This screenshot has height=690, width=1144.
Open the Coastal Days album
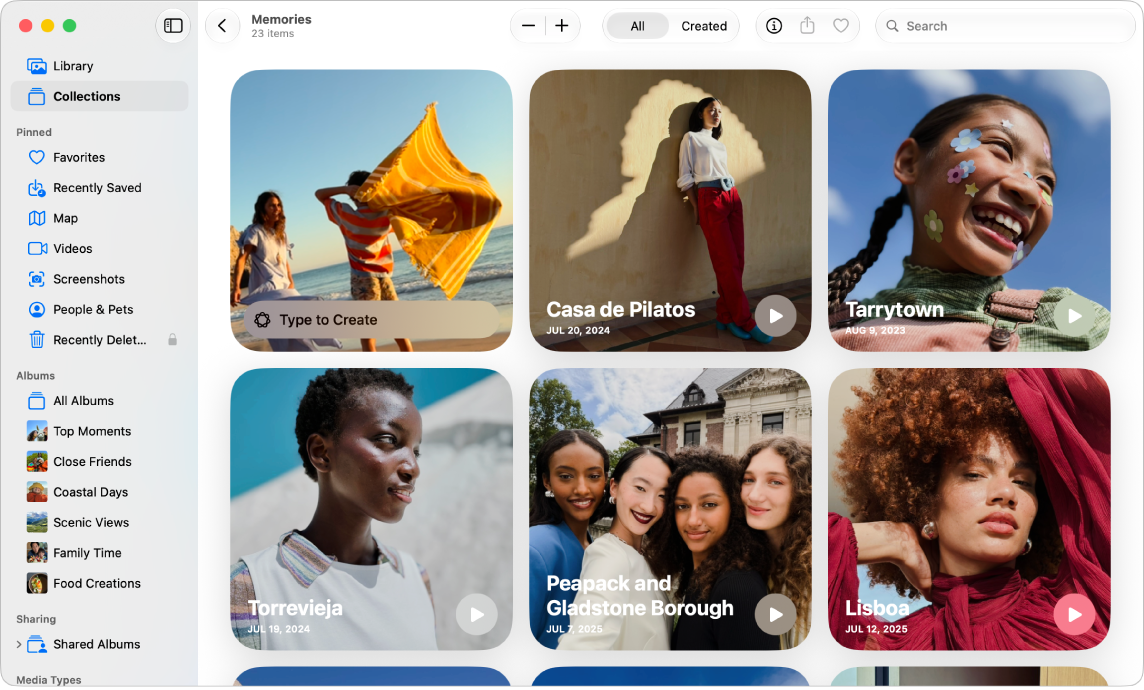(x=99, y=492)
